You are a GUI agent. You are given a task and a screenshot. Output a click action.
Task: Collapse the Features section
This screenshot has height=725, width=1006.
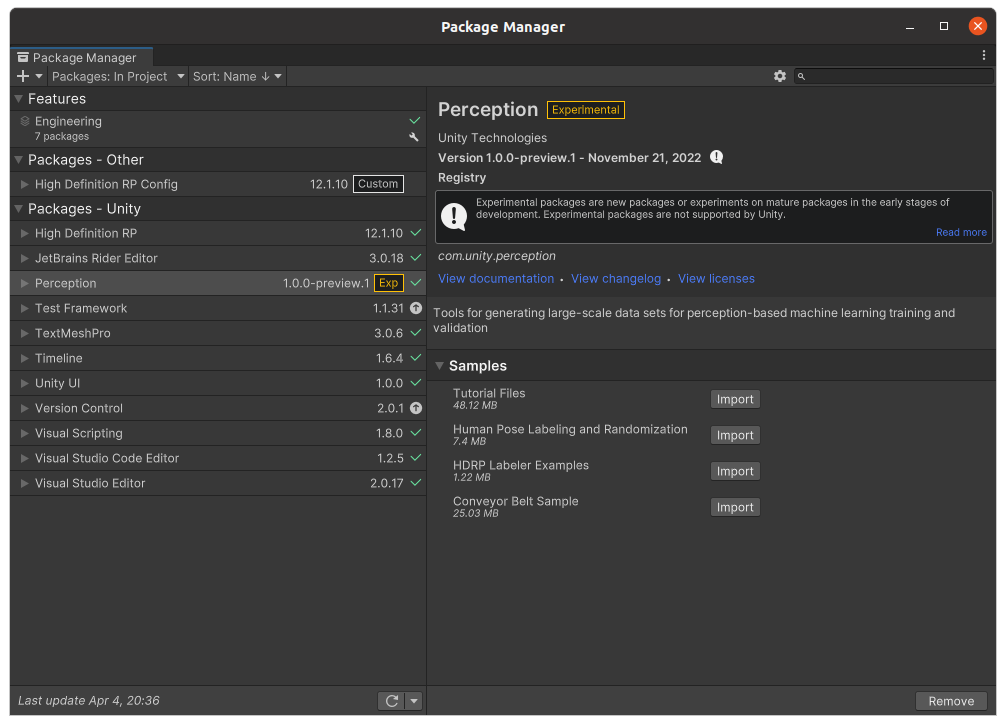tap(19, 99)
